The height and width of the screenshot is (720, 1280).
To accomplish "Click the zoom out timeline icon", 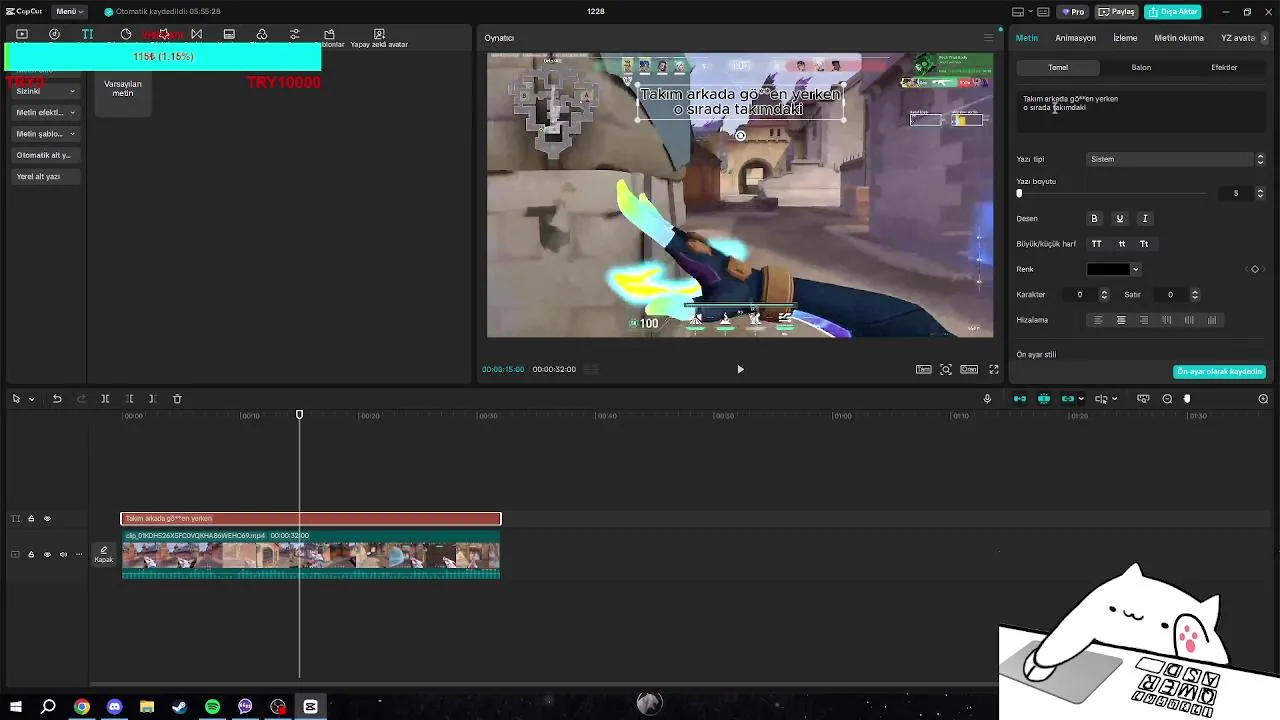I will (x=1167, y=399).
